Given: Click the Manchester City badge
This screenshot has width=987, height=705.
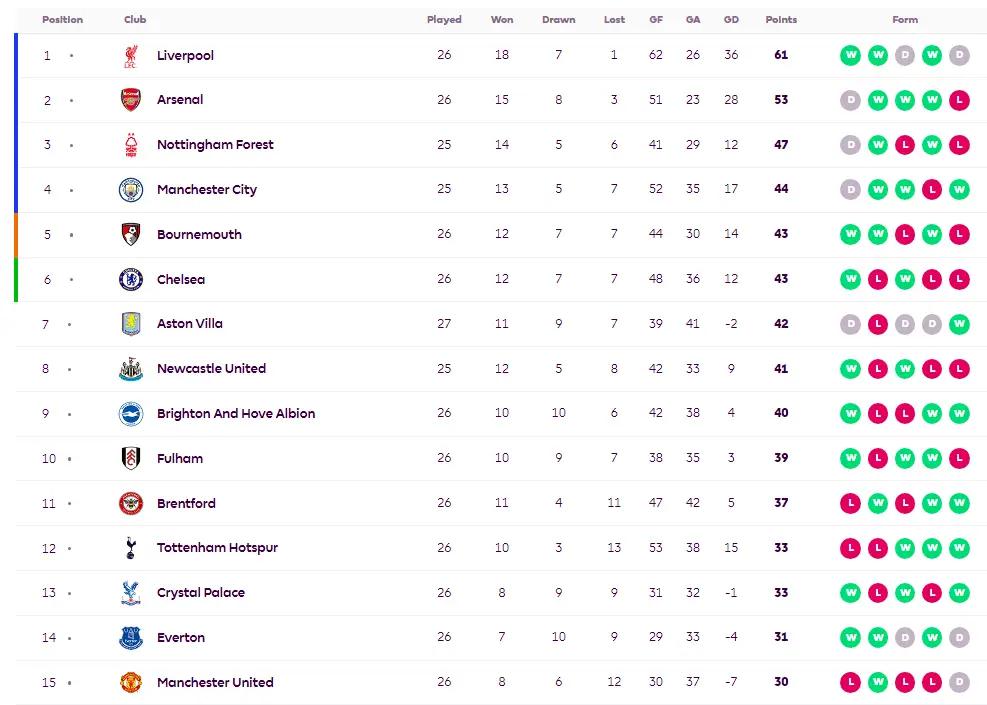Looking at the screenshot, I should pyautogui.click(x=131, y=189).
